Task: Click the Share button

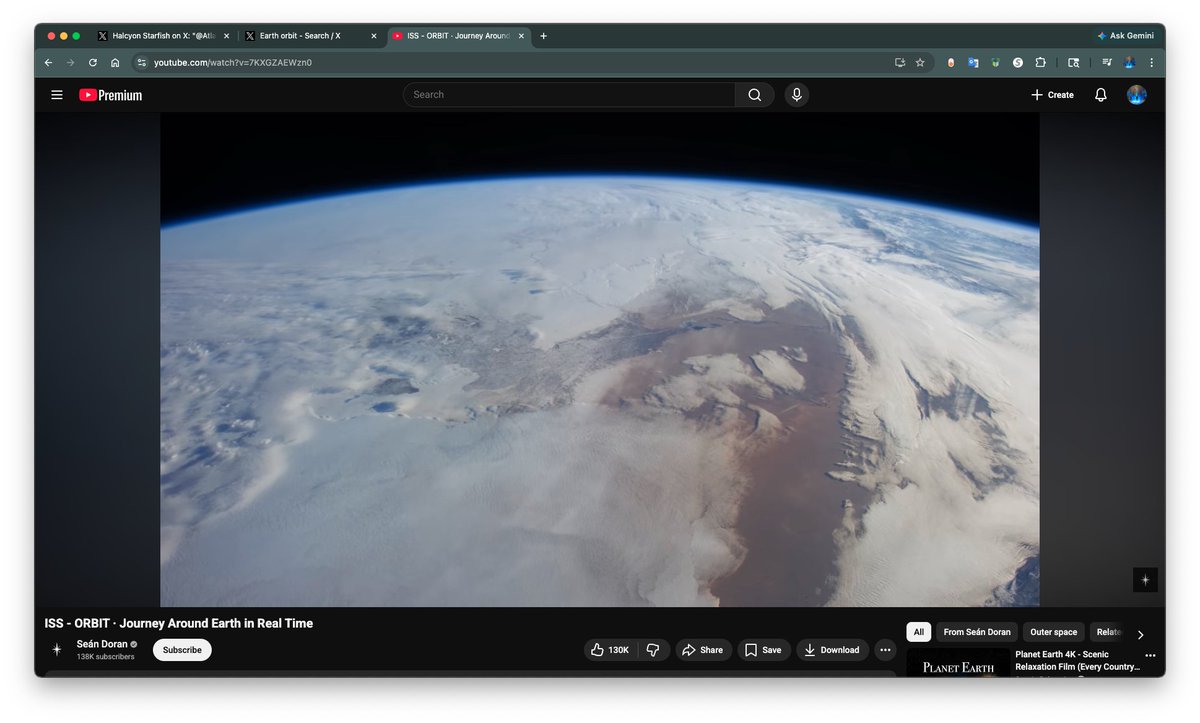Action: point(703,650)
